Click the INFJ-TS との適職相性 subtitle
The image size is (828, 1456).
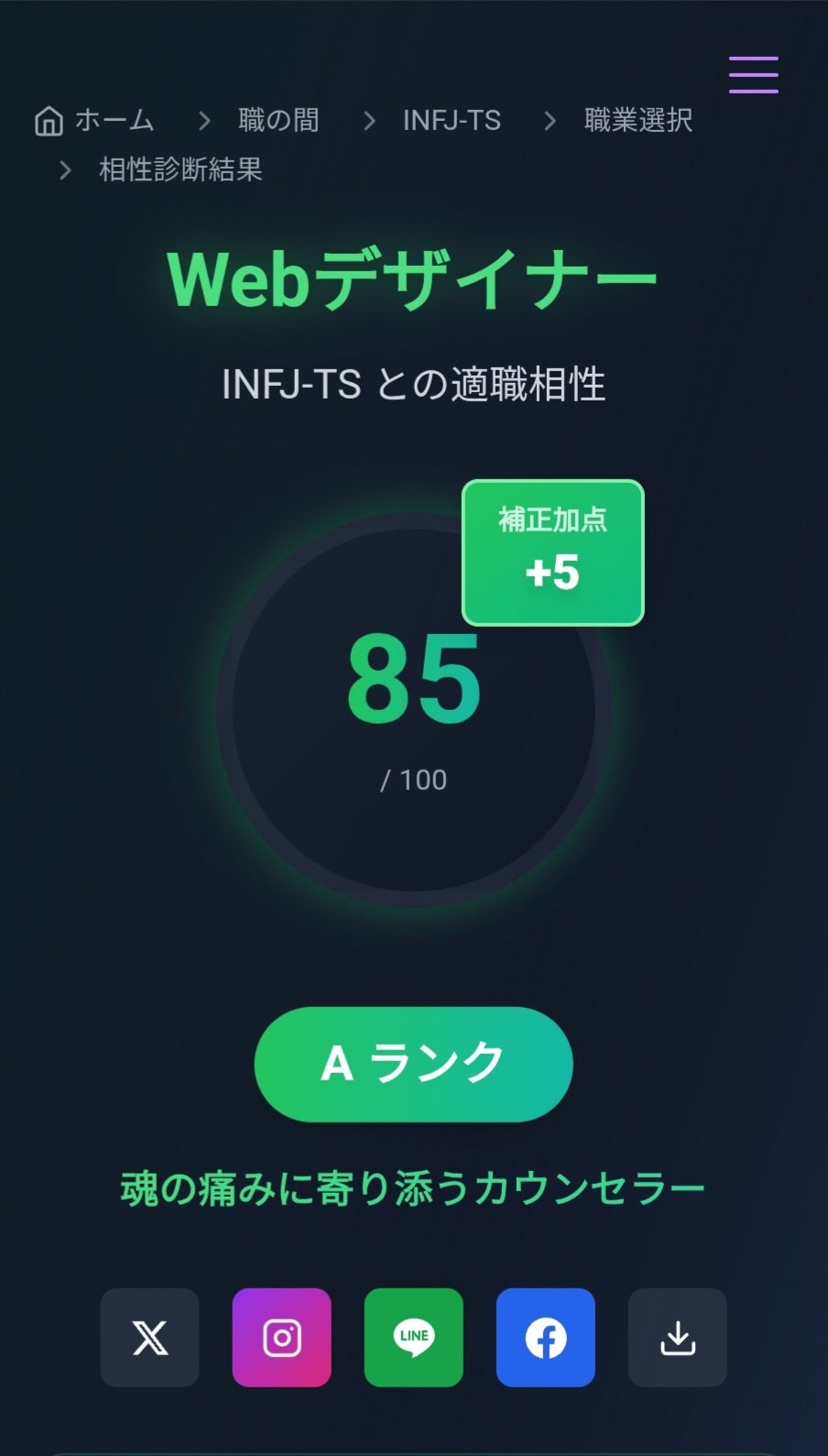pyautogui.click(x=413, y=383)
